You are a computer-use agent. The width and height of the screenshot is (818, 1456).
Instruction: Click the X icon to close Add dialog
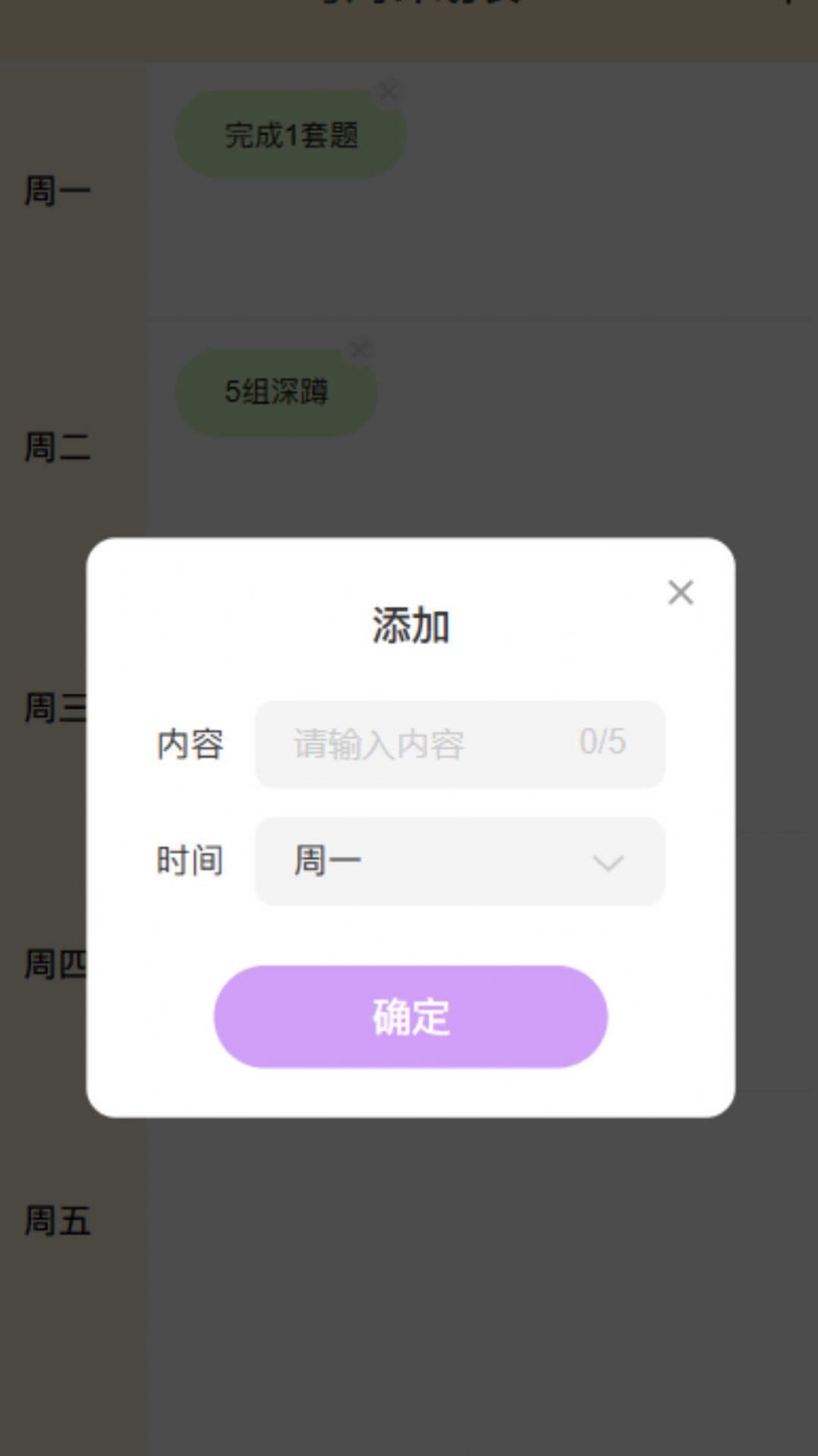point(681,593)
